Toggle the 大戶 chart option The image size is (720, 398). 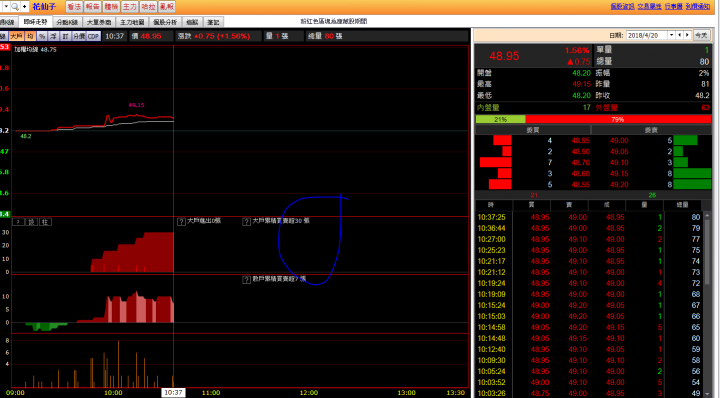(x=16, y=36)
